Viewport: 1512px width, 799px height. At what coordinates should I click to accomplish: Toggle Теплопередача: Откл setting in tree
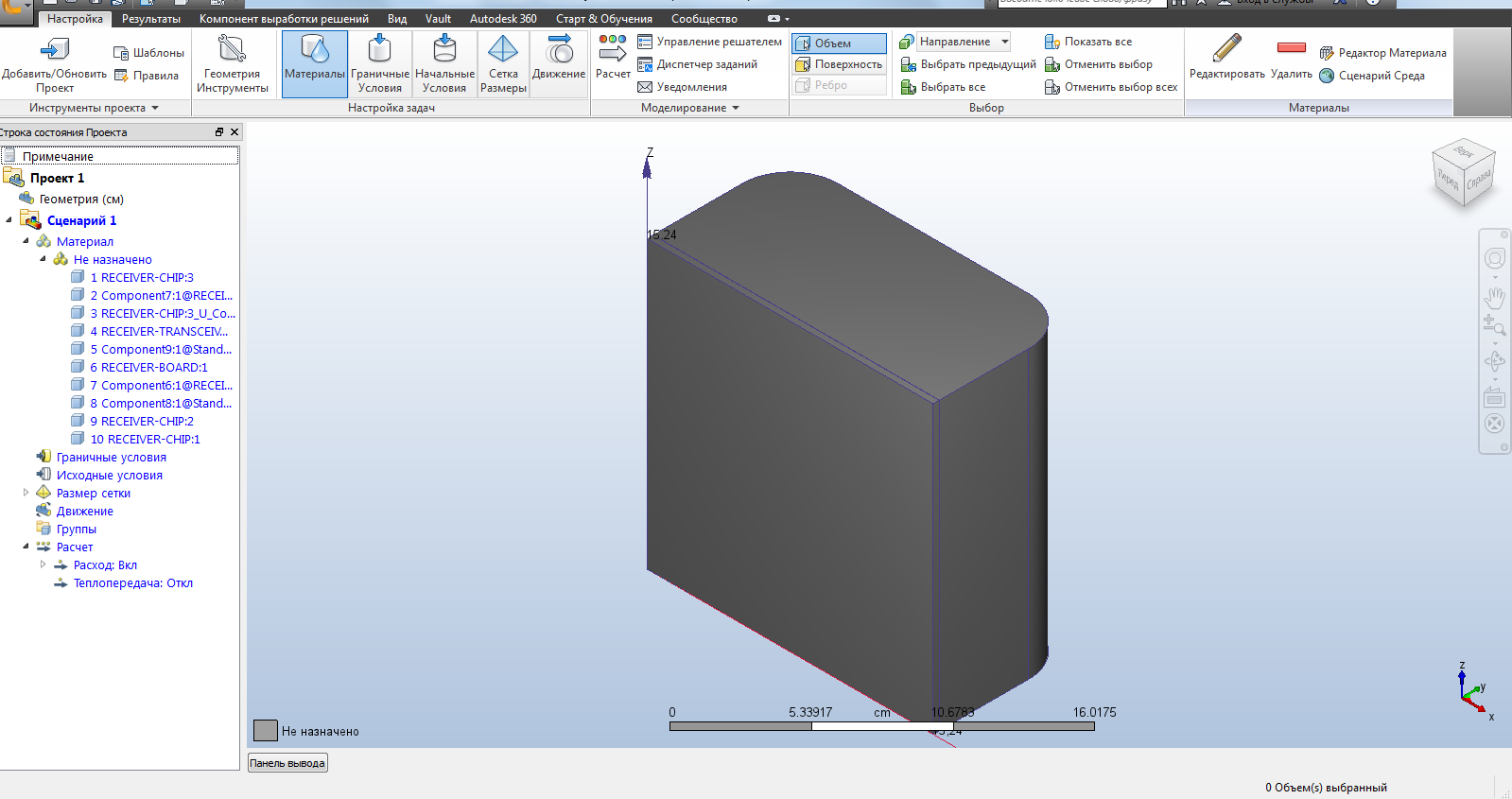tap(133, 583)
